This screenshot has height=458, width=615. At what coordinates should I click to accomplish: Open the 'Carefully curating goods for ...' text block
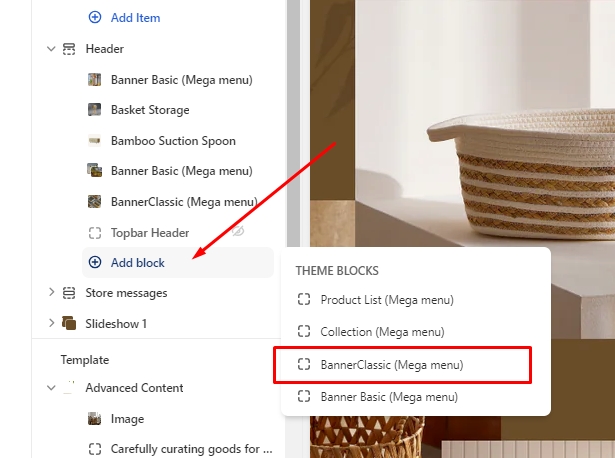[x=191, y=449]
